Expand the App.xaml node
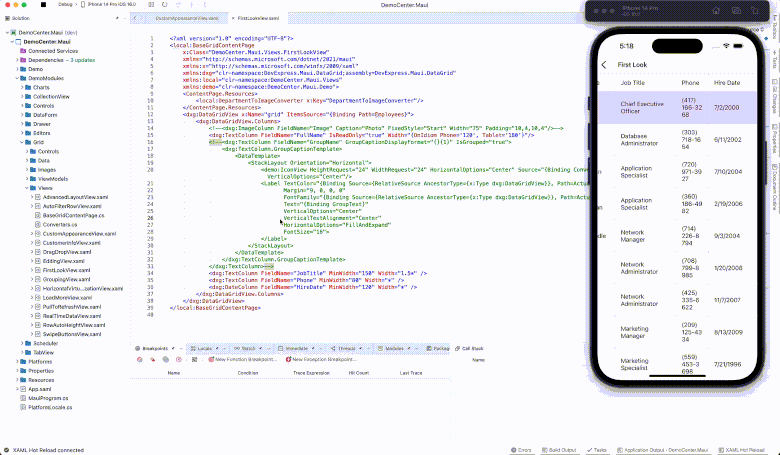The width and height of the screenshot is (780, 455). tap(17, 389)
